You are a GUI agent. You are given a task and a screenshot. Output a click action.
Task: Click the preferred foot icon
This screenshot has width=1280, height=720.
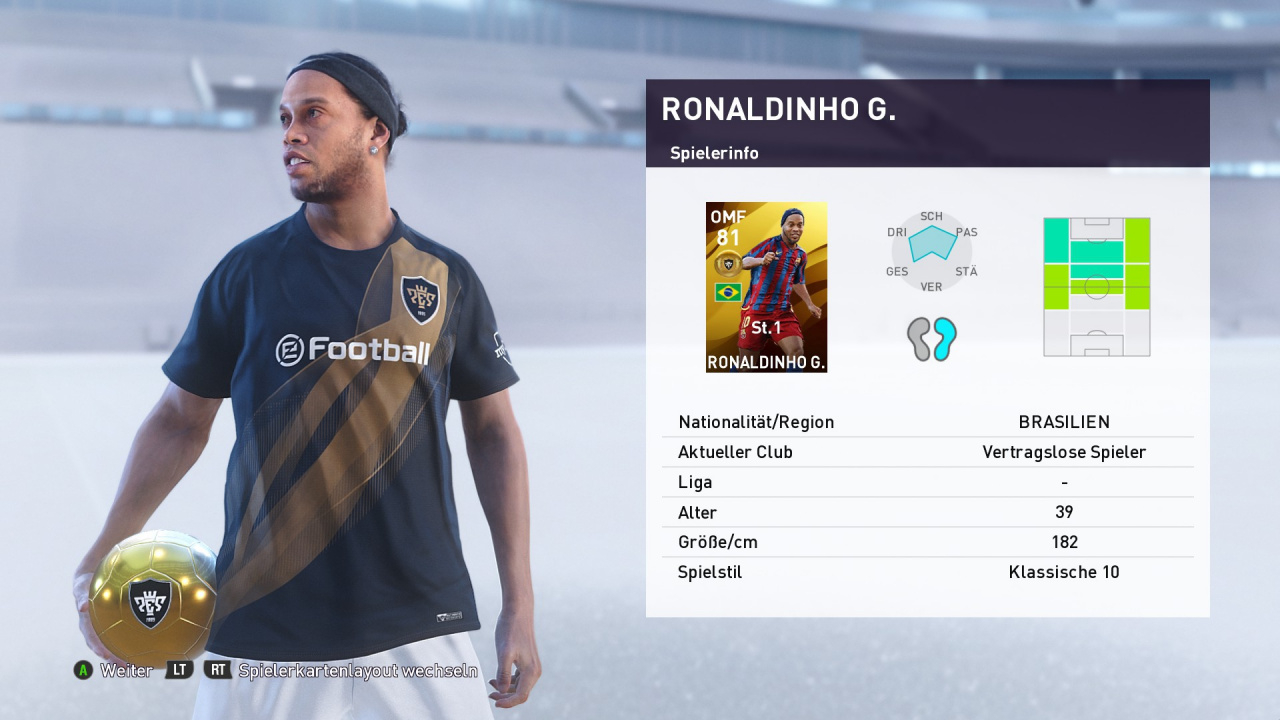932,339
